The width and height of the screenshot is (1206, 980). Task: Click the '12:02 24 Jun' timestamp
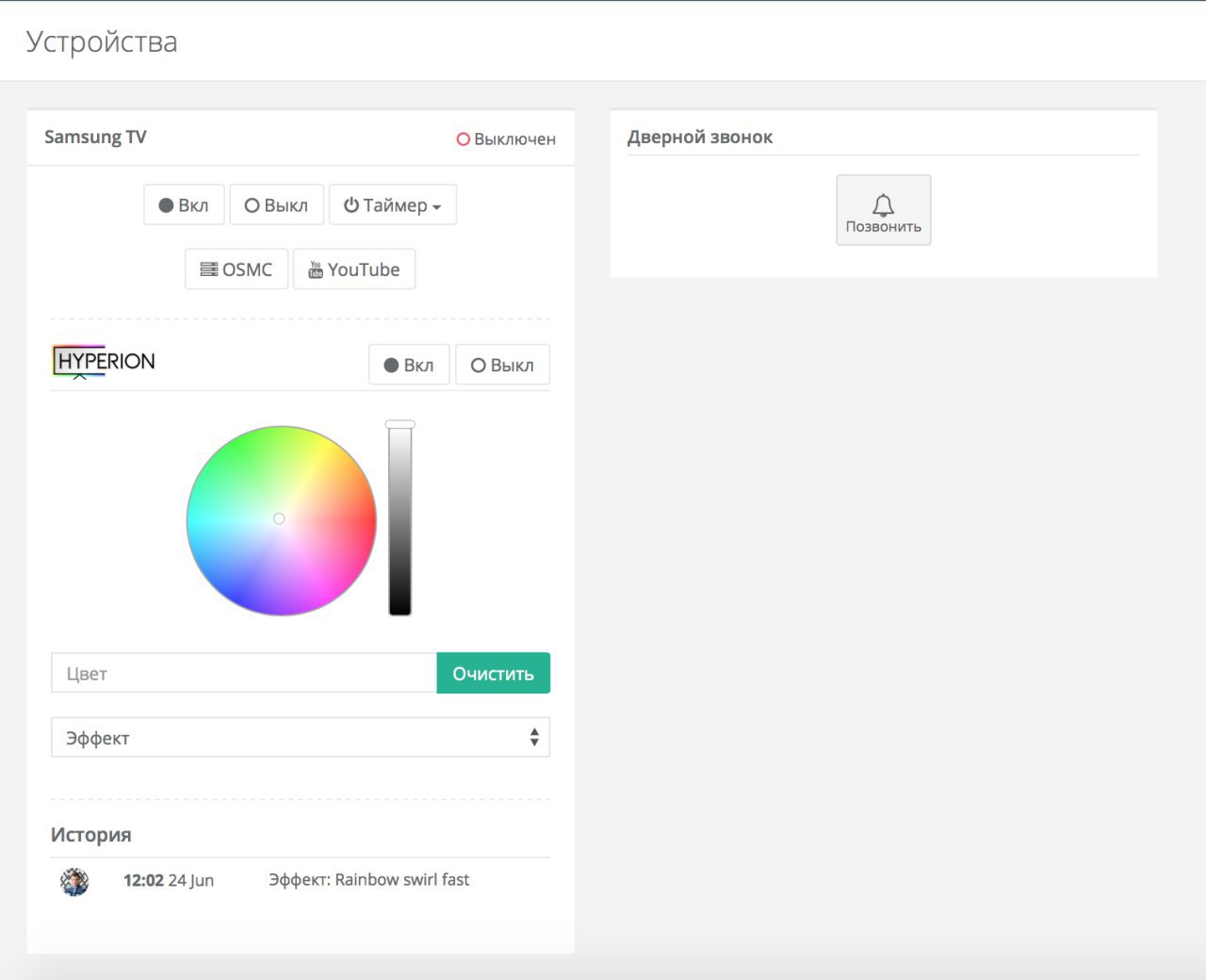tap(169, 880)
